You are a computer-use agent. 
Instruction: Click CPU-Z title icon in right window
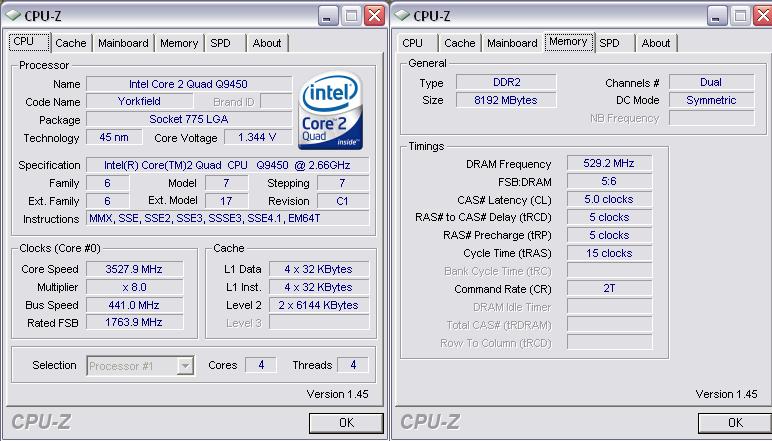(x=402, y=15)
